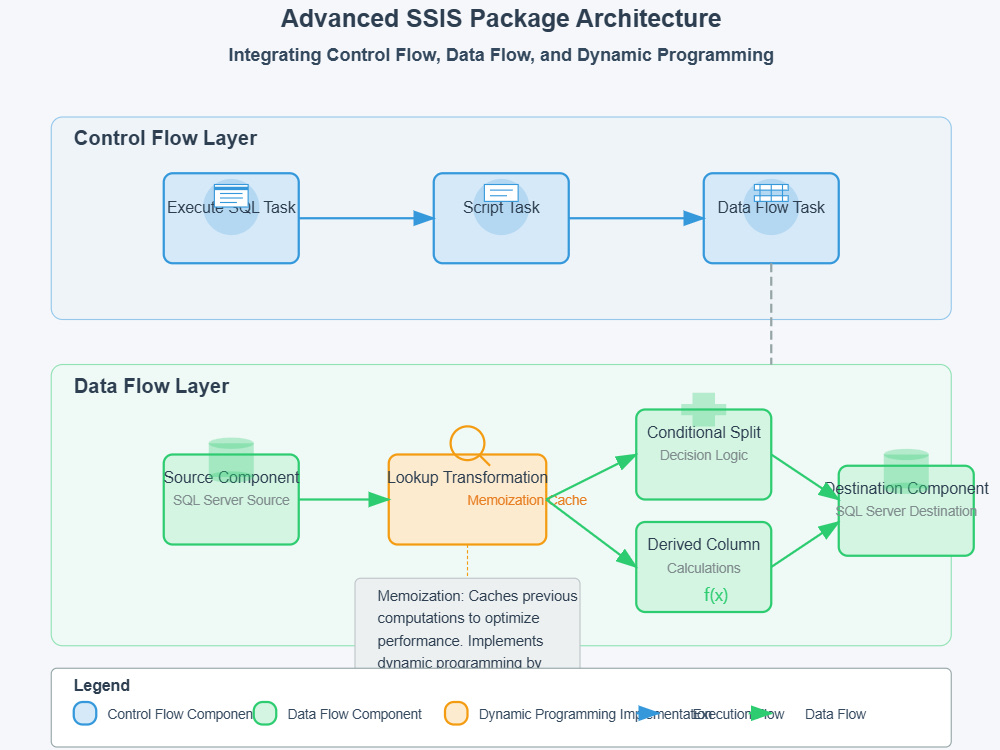Click the 'SQL Server Source' label
The height and width of the screenshot is (750, 1000).
pos(232,500)
